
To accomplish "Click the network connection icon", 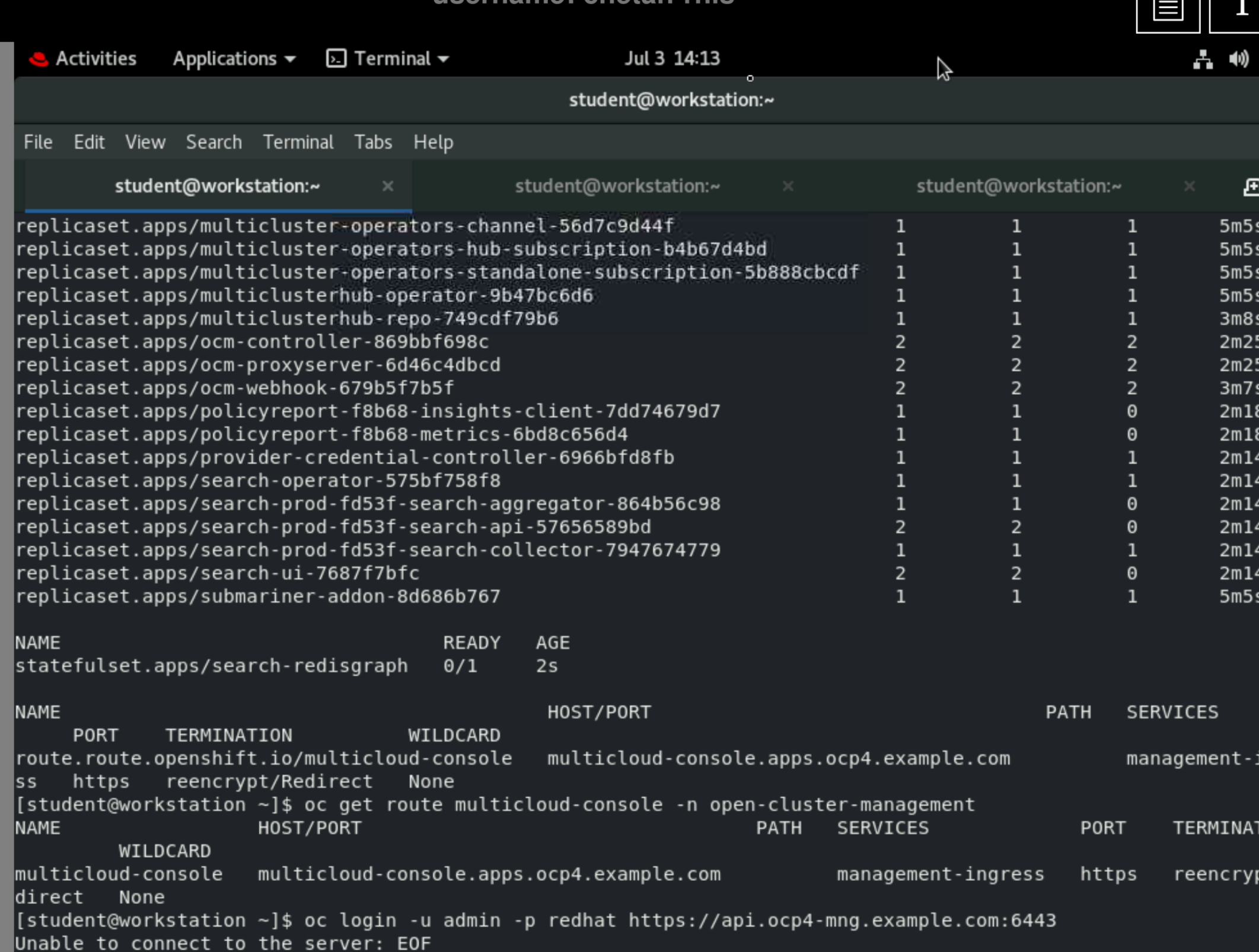I will coord(1203,59).
